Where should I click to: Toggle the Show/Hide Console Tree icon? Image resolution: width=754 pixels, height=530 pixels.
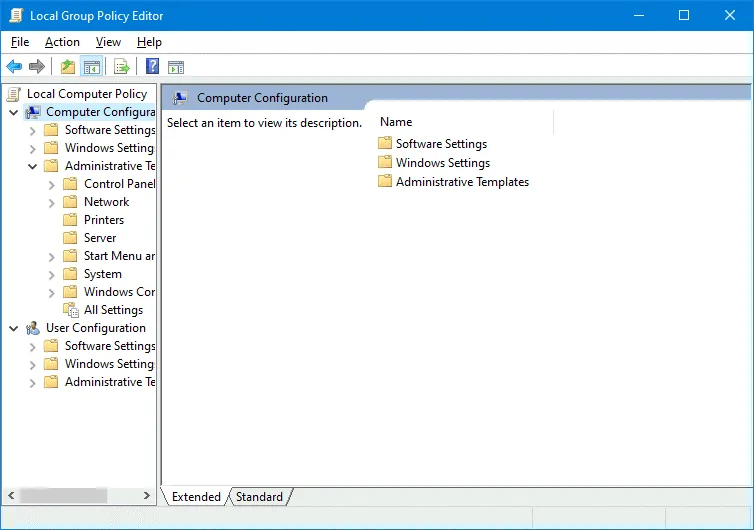tap(91, 67)
